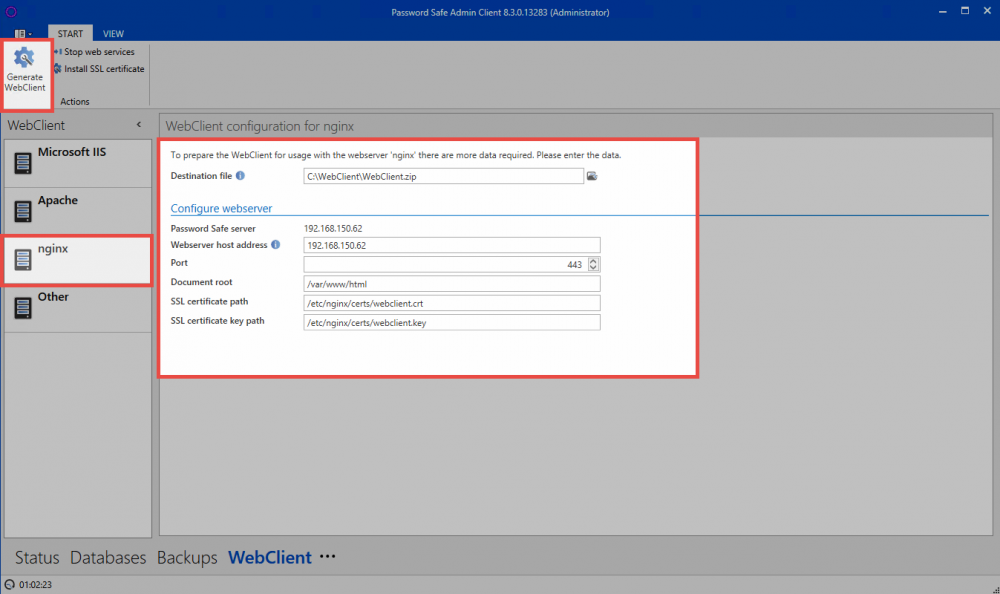Select the Other webserver option
Image resolution: width=1000 pixels, height=594 pixels.
coord(78,308)
